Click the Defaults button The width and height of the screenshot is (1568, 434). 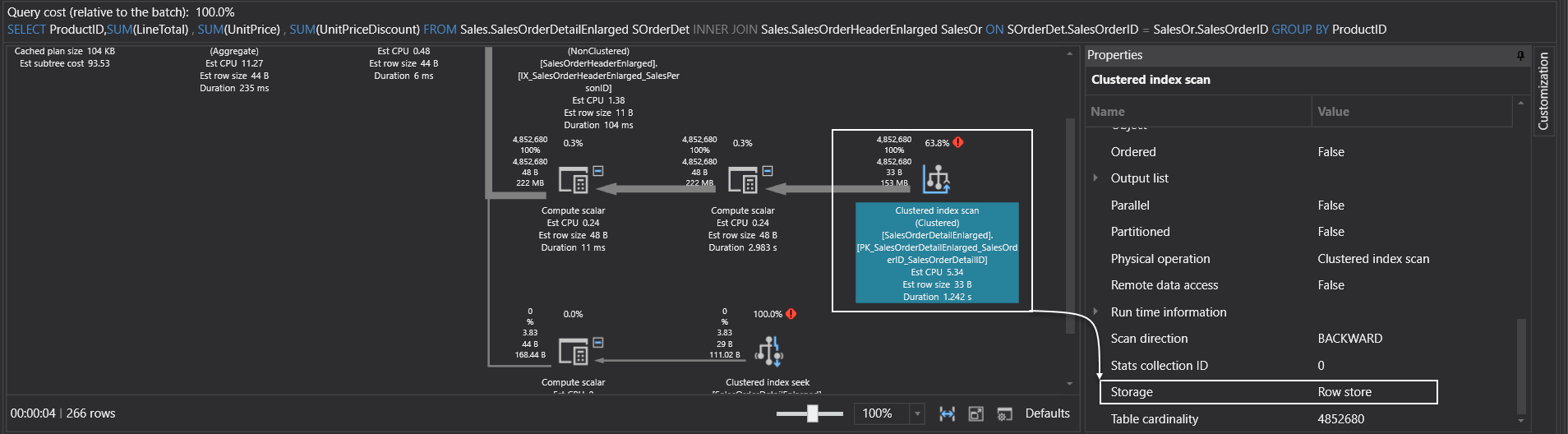tap(1047, 413)
